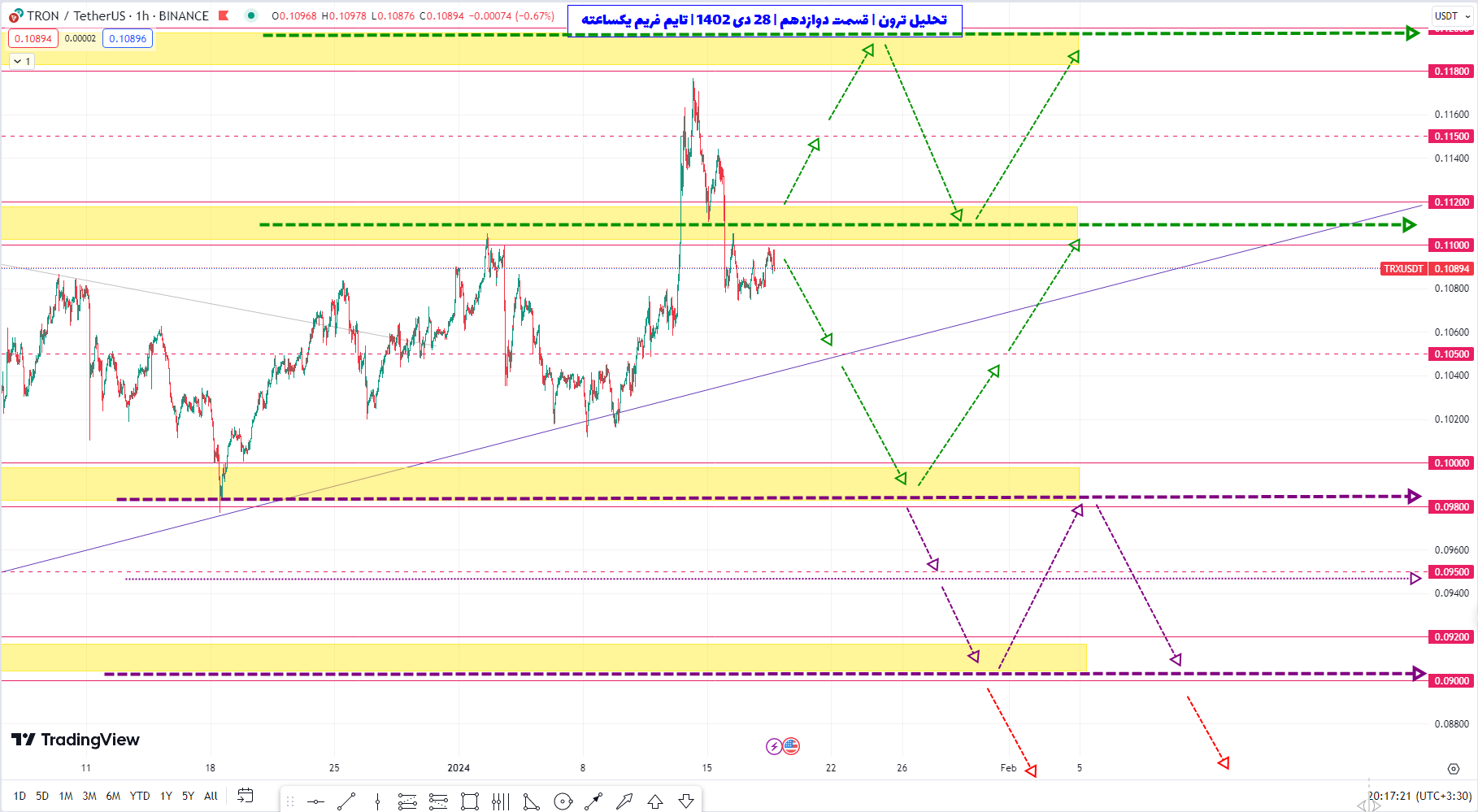Select the vertical line tool
Image resolution: width=1478 pixels, height=812 pixels.
[x=377, y=802]
